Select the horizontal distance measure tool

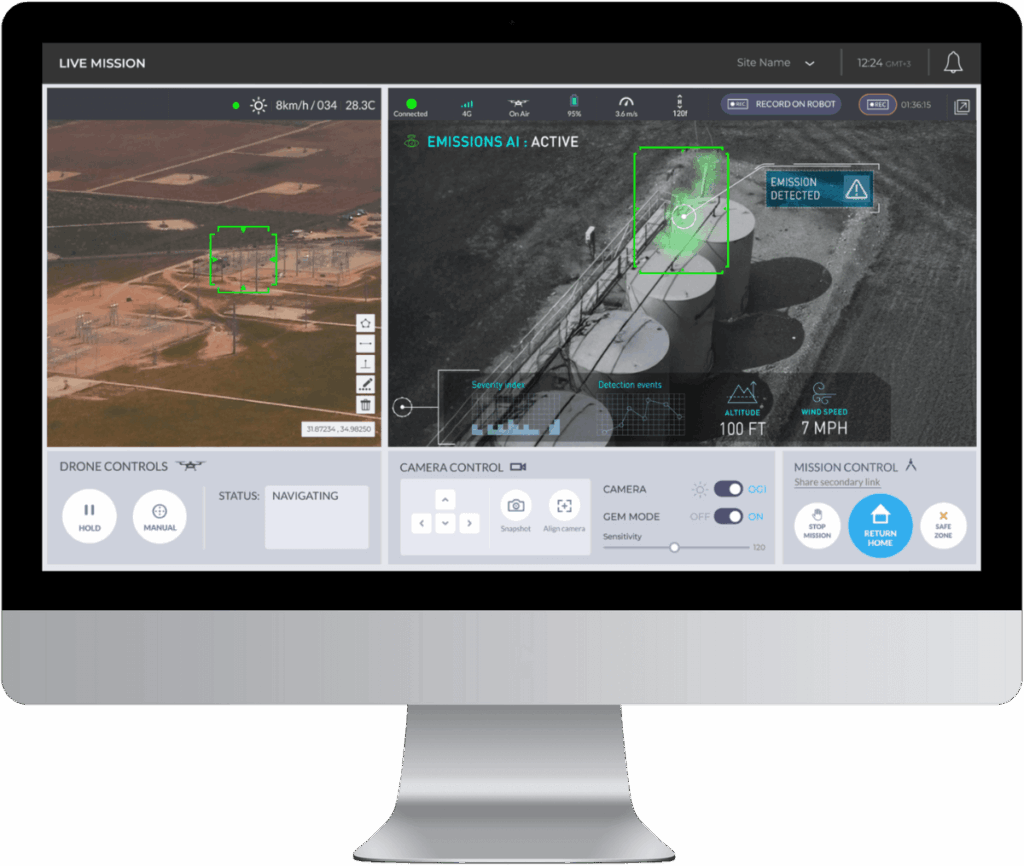point(366,344)
